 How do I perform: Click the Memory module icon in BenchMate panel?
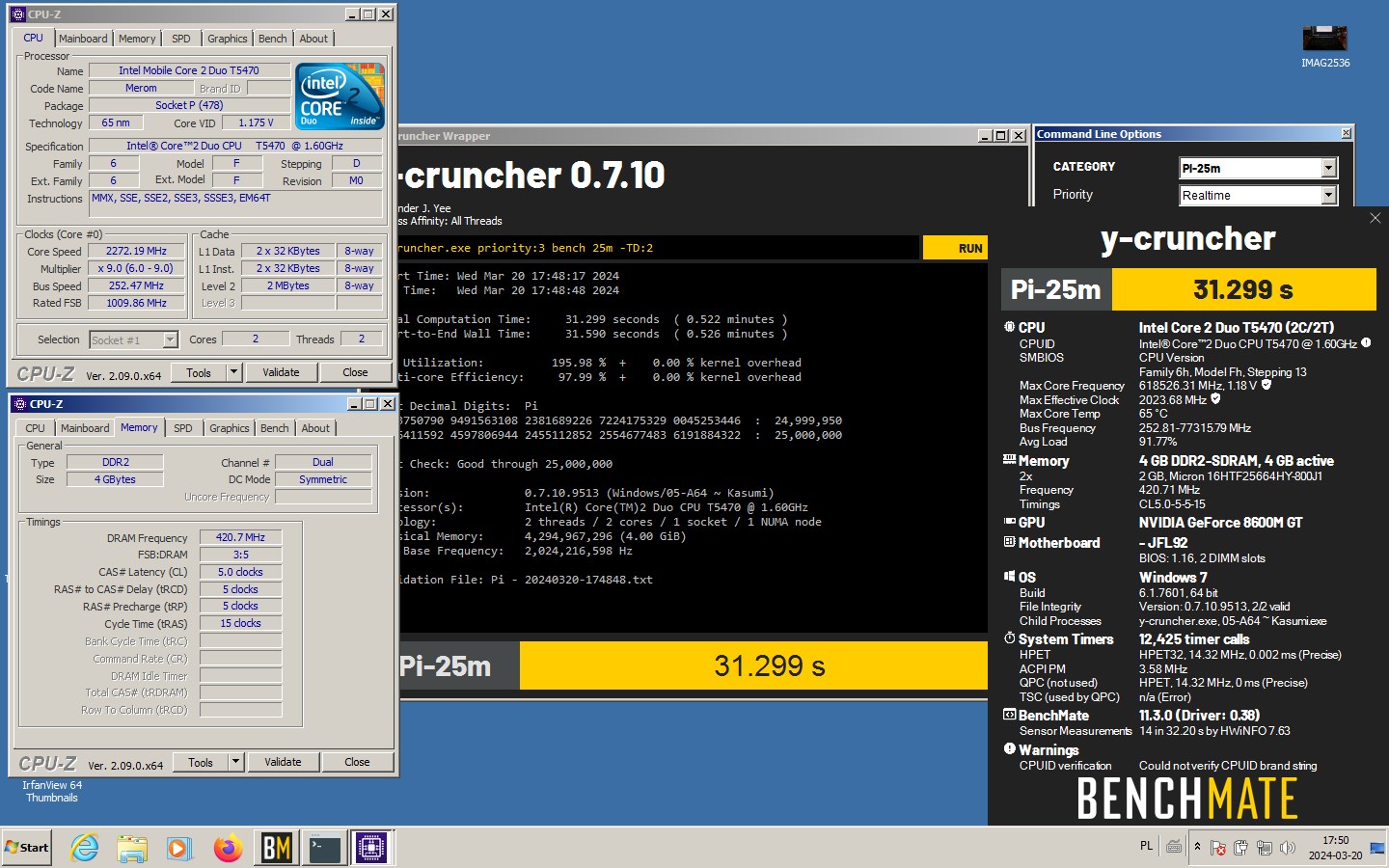[x=1009, y=460]
